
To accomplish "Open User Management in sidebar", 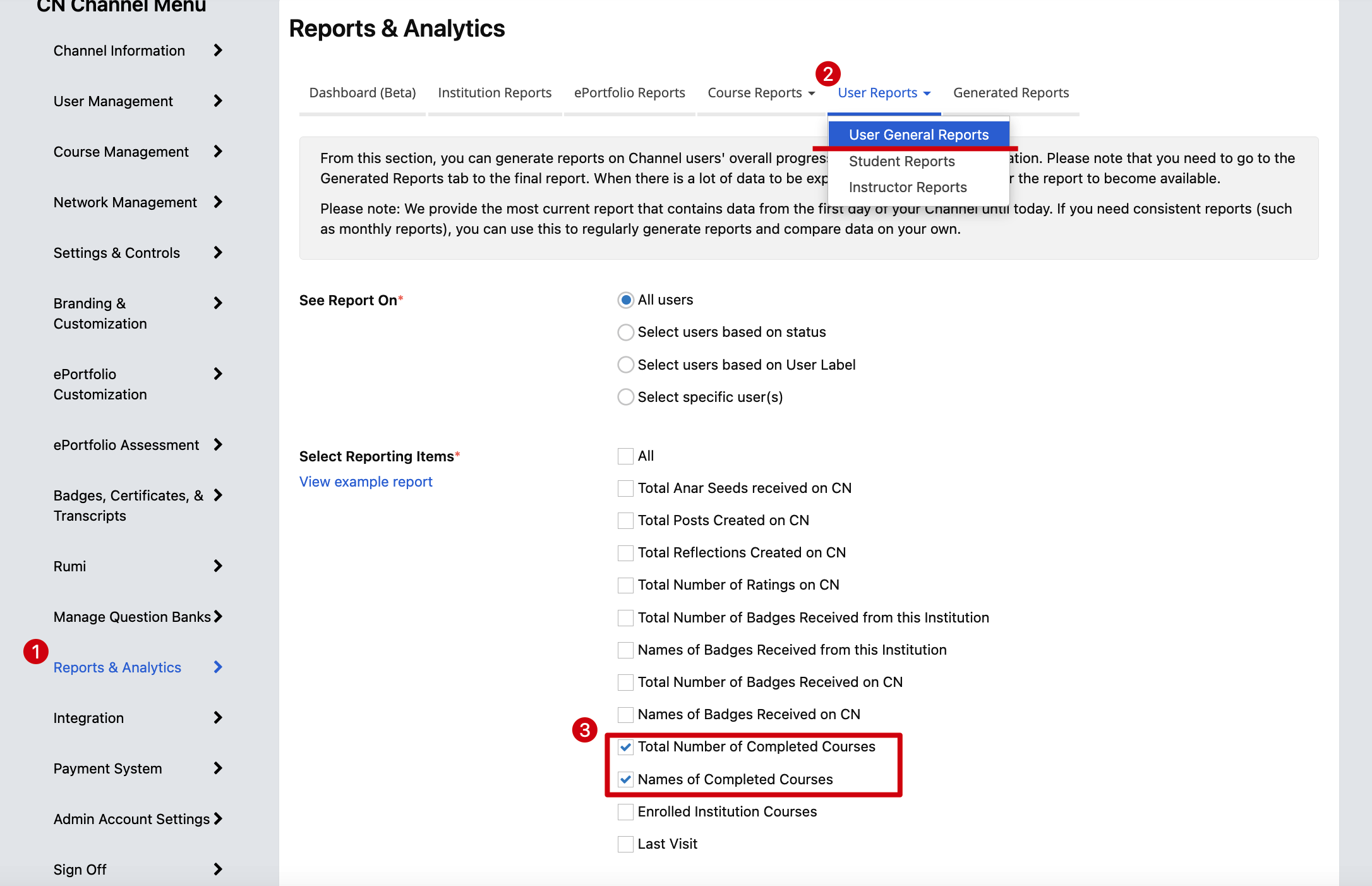I will [113, 101].
